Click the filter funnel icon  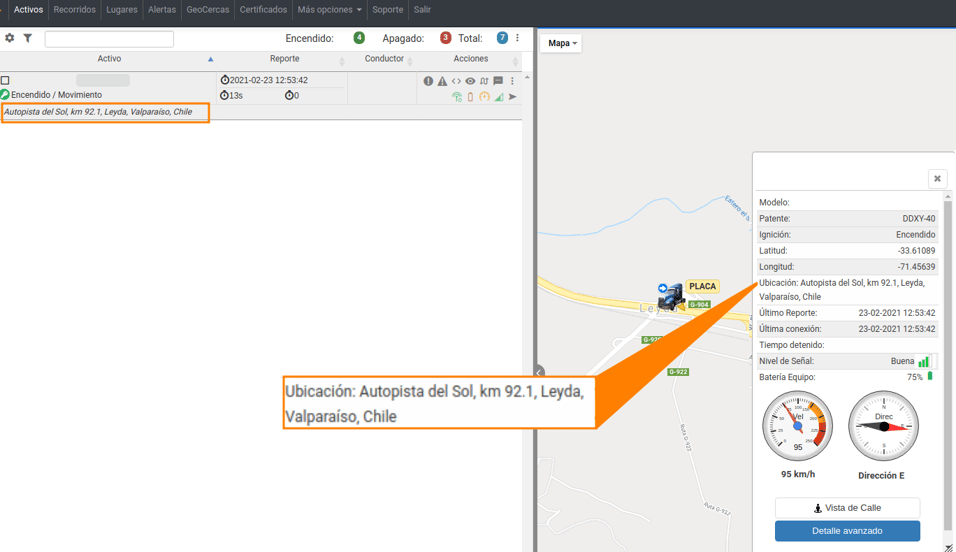click(x=28, y=38)
